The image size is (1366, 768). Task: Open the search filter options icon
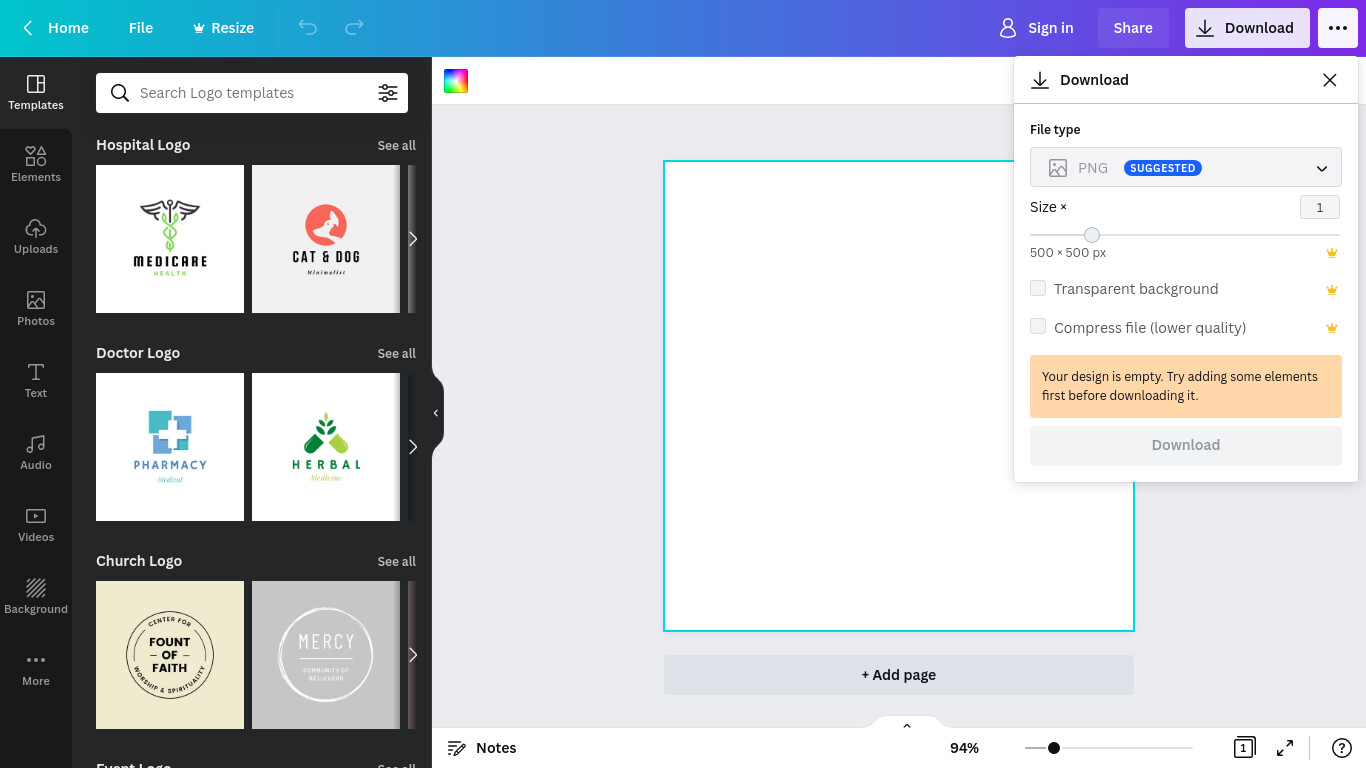click(388, 93)
